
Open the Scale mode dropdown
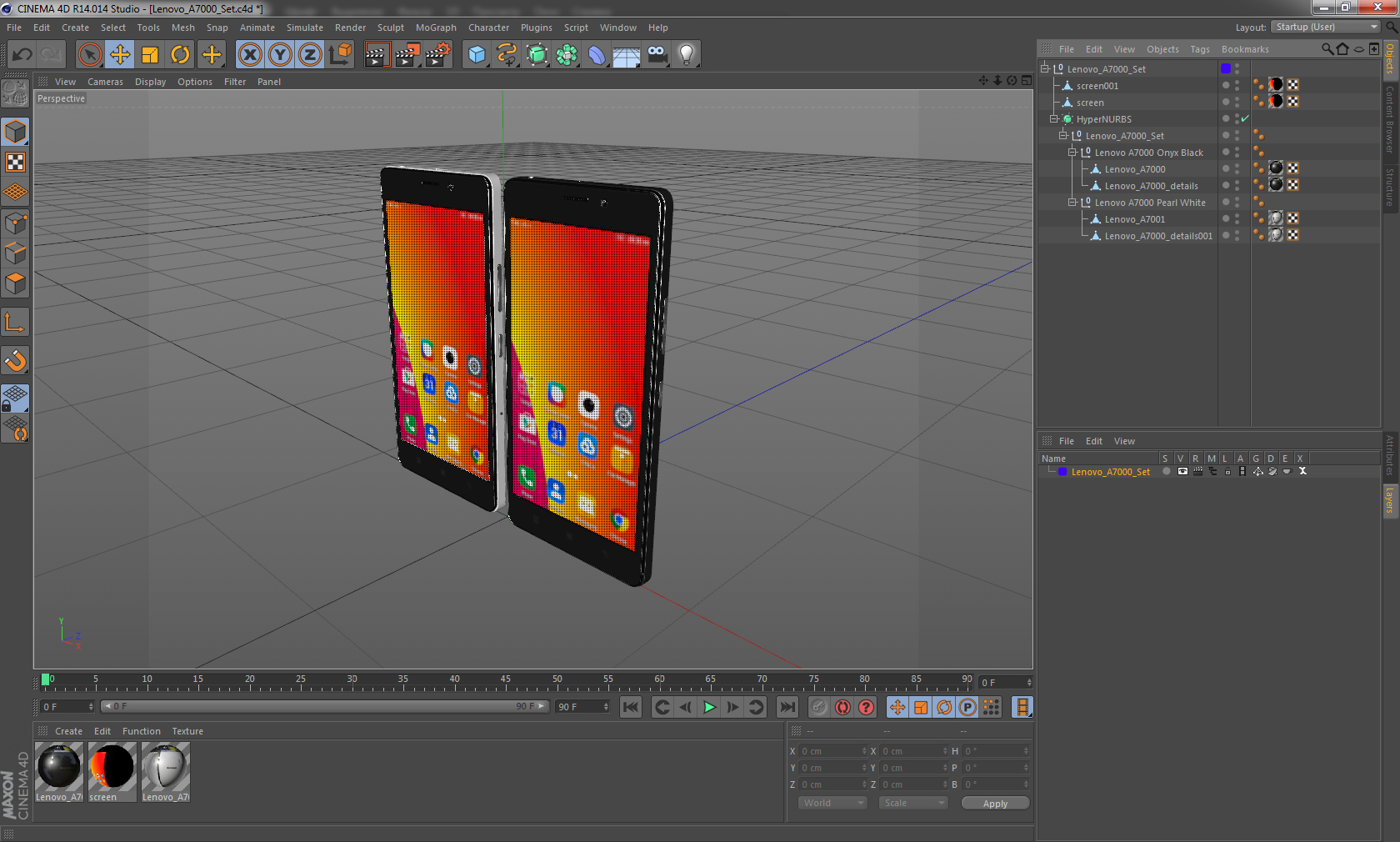click(913, 803)
